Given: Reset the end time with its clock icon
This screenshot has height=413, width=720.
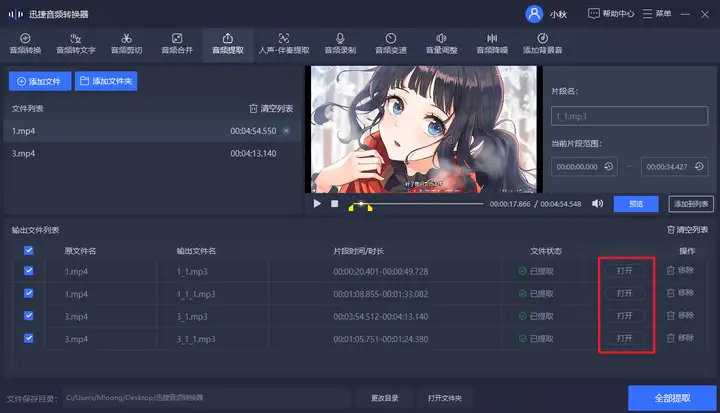Looking at the screenshot, I should tap(699, 166).
